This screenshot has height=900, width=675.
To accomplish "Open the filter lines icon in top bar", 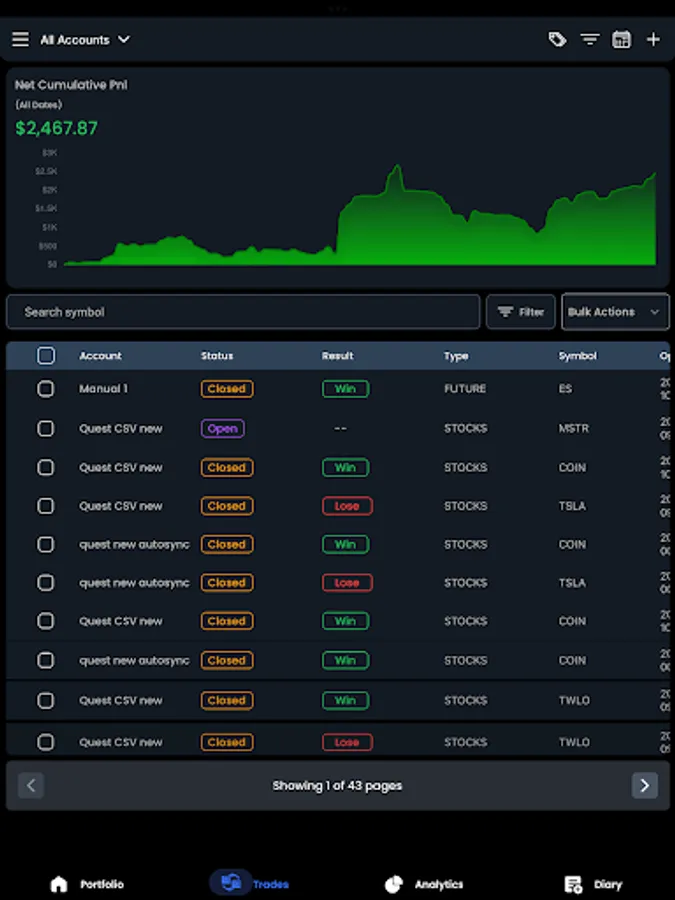I will coord(589,40).
